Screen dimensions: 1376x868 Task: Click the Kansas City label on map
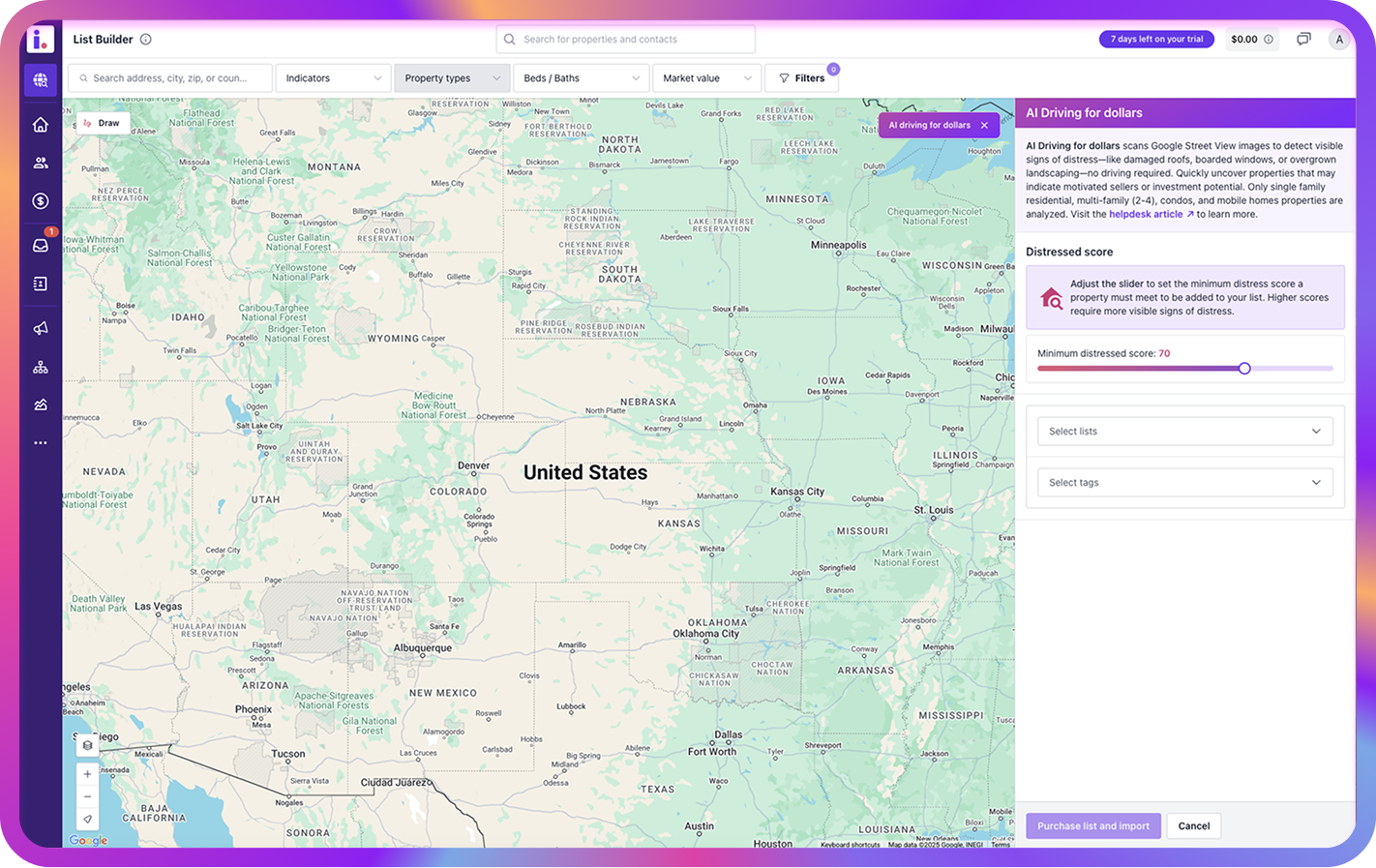click(x=797, y=492)
